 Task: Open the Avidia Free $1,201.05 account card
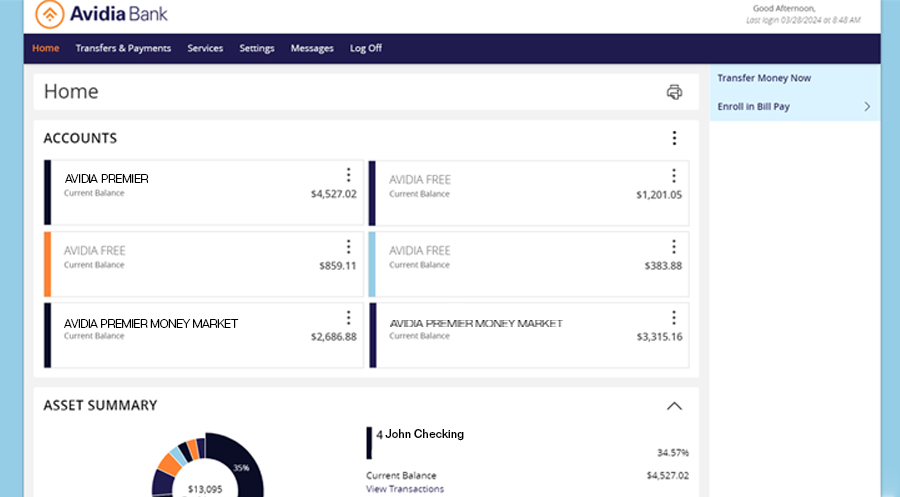(529, 193)
